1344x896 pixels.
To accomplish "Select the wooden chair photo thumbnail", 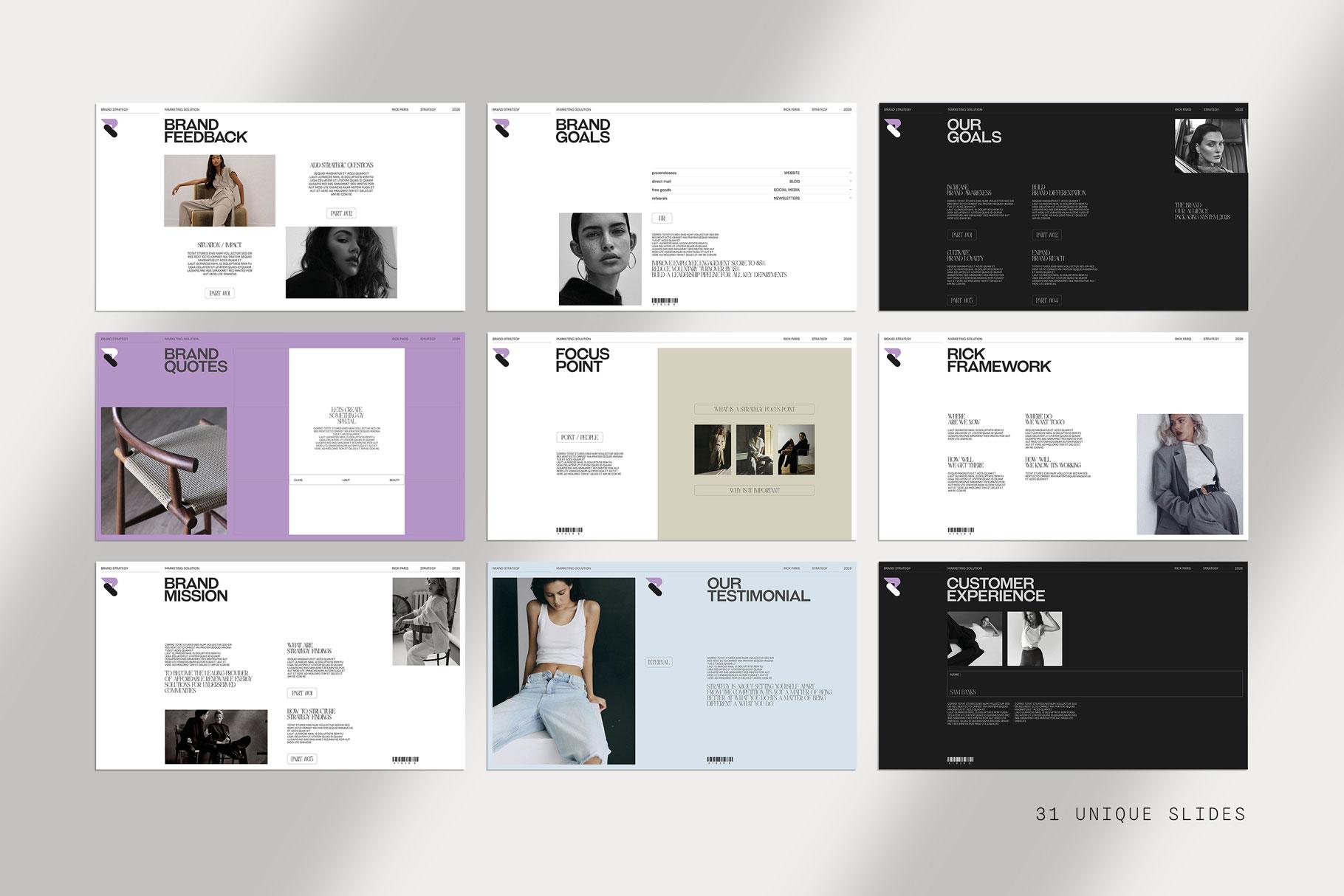I will coord(164,470).
